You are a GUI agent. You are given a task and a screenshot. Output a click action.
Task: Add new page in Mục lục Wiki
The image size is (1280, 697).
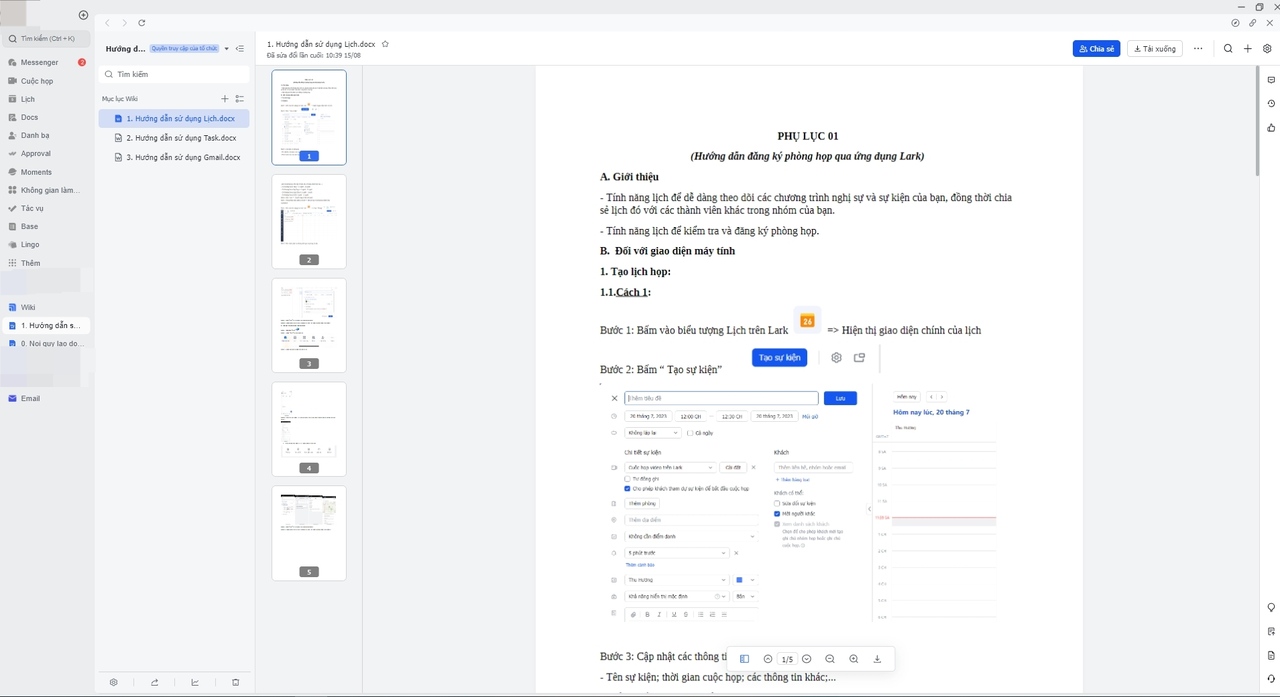224,99
